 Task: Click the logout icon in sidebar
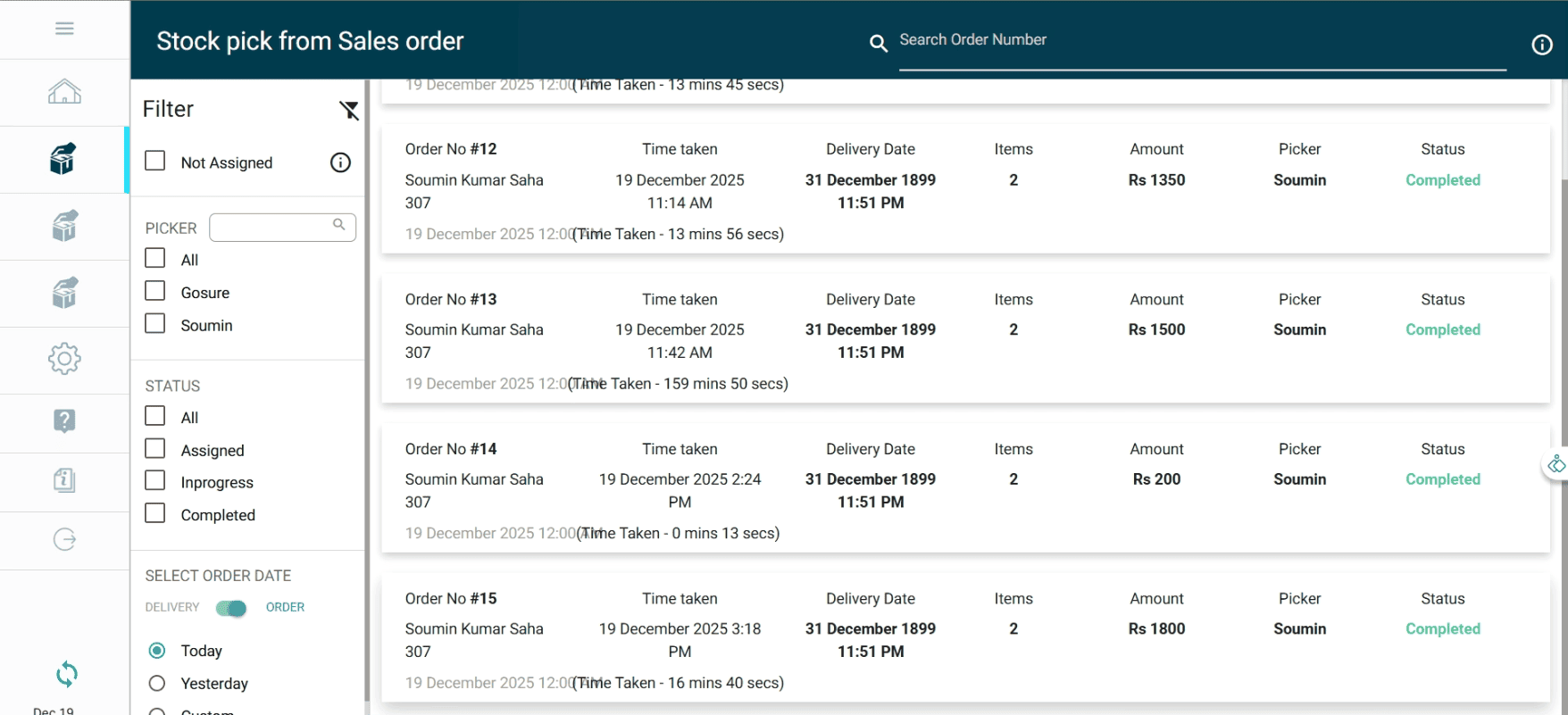tap(64, 539)
